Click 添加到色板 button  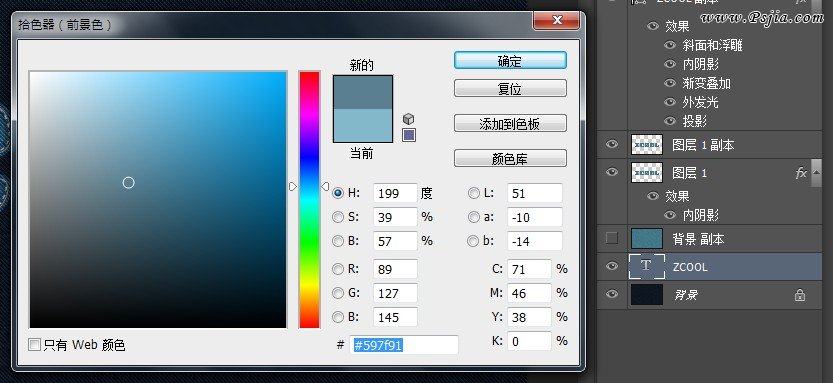coord(510,124)
